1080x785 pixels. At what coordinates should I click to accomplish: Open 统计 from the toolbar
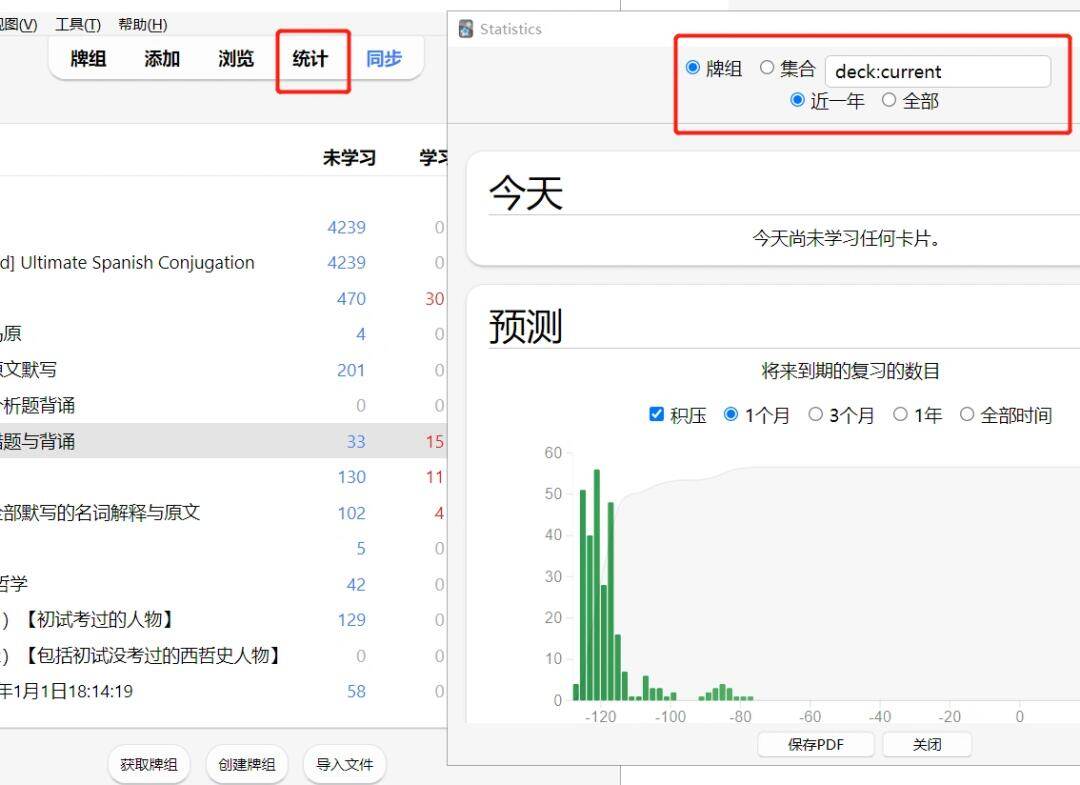pos(310,59)
